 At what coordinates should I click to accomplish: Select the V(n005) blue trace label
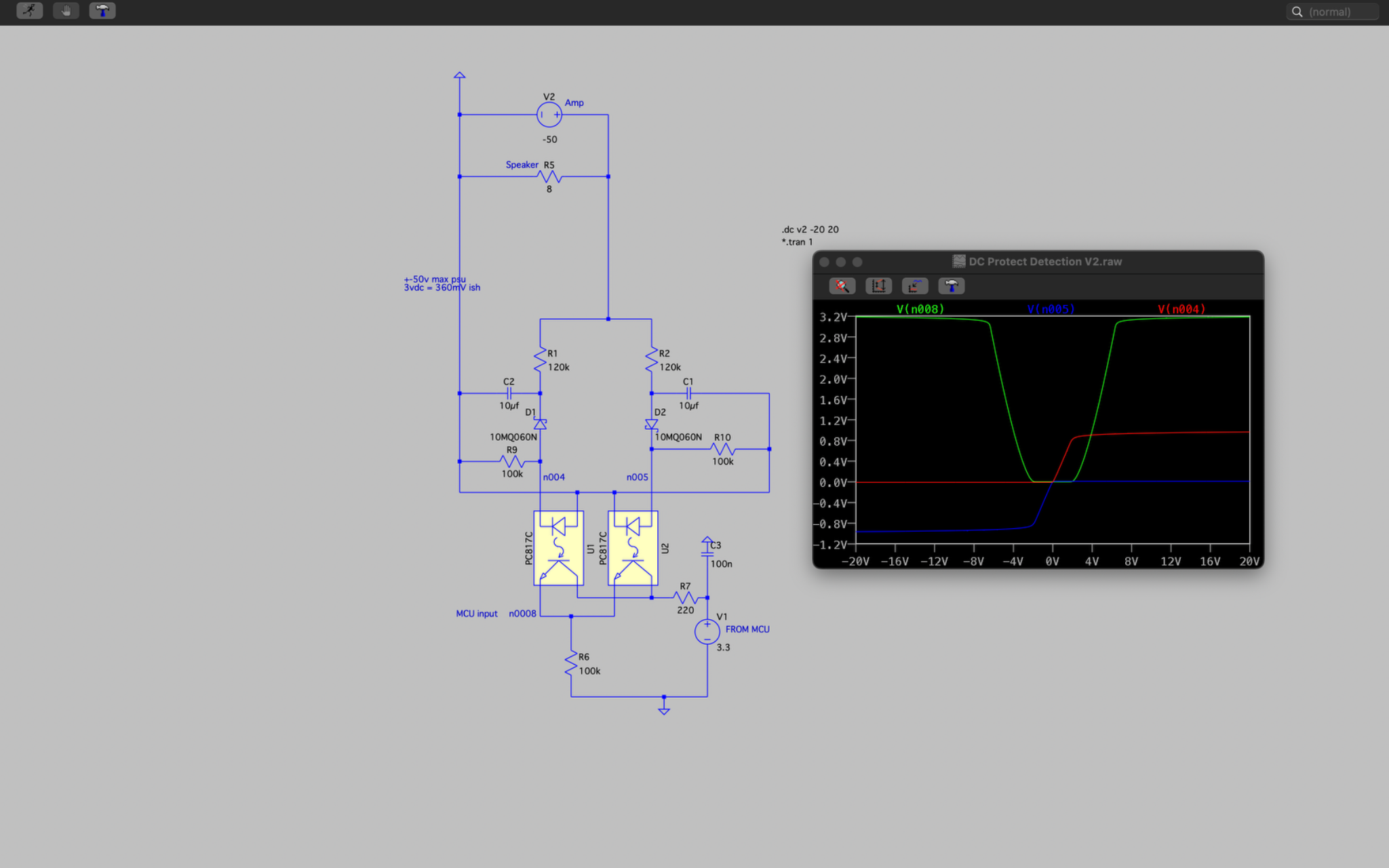(x=1051, y=309)
